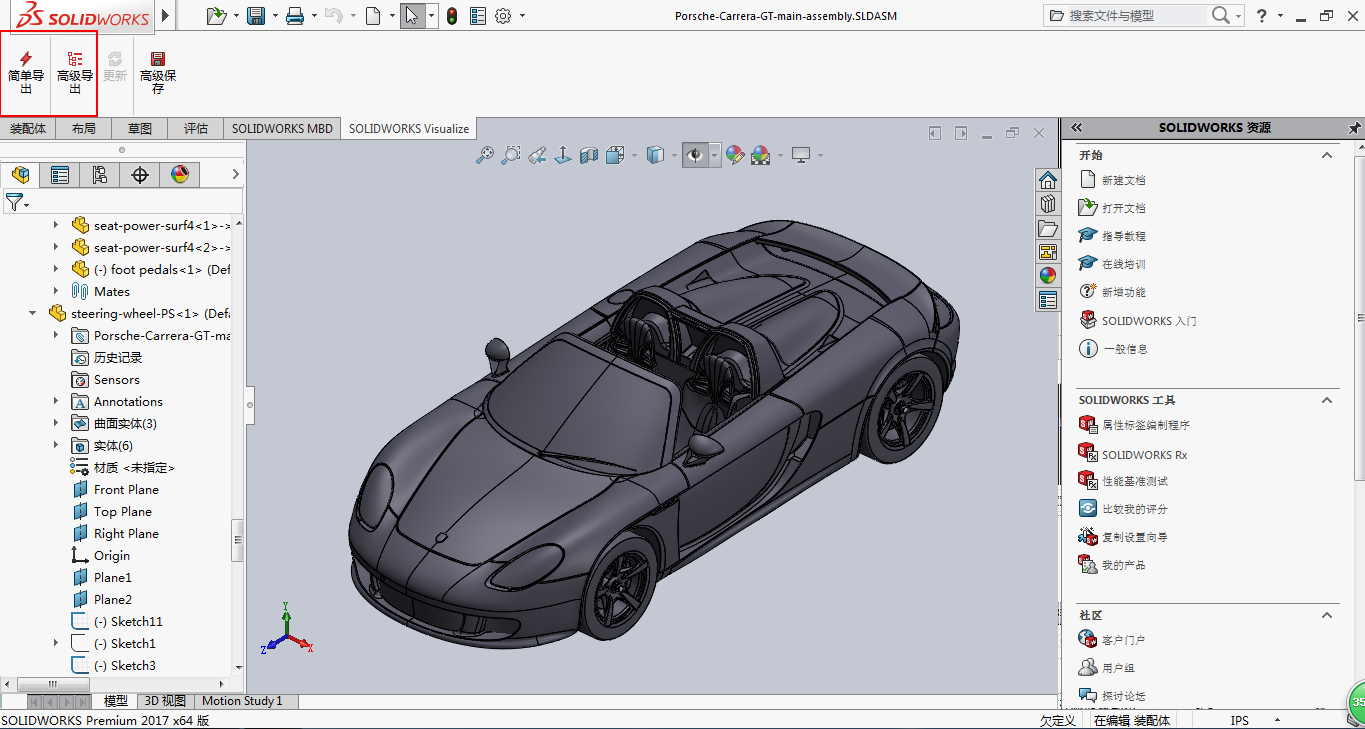Click the View Orientation cube icon
The image size is (1365, 729).
[x=615, y=155]
